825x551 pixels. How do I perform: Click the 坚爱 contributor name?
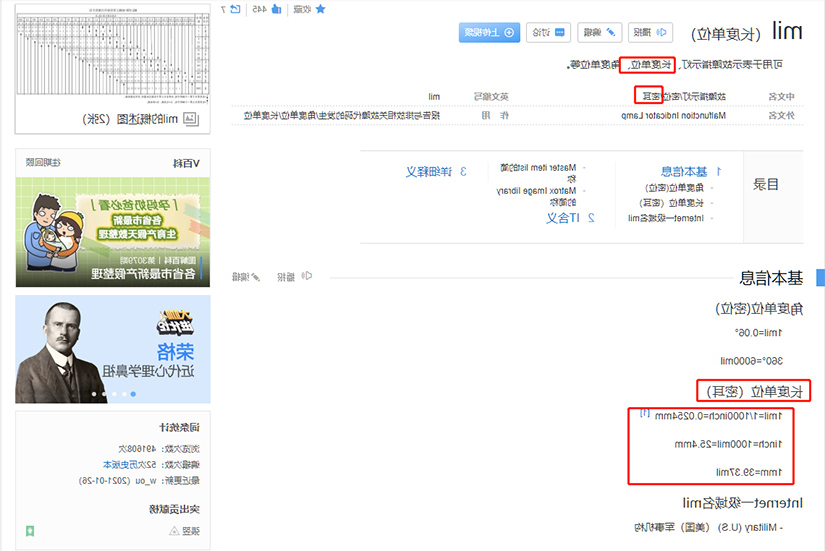(x=191, y=531)
